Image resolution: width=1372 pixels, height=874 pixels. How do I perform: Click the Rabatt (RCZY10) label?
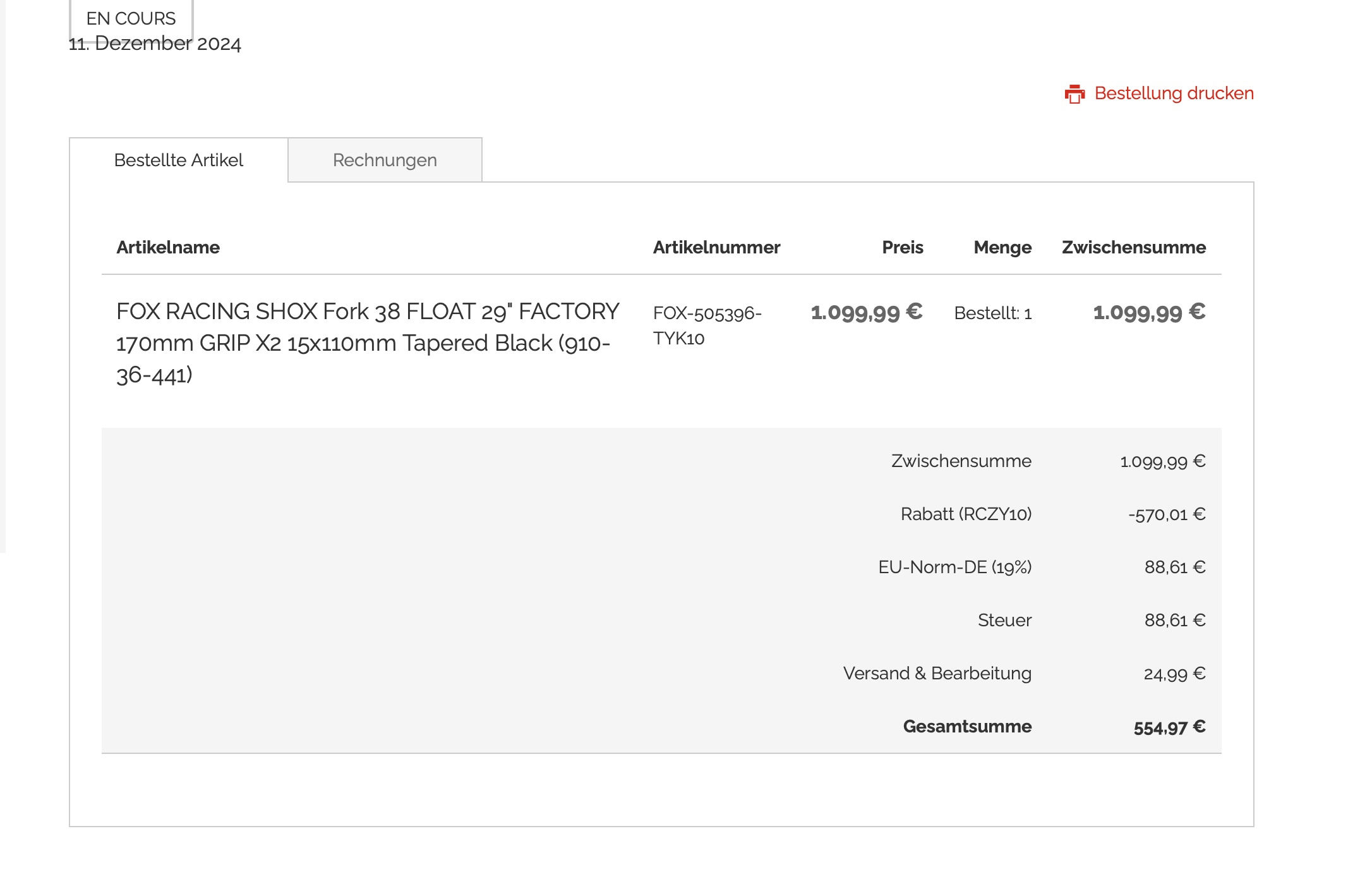[x=966, y=514]
